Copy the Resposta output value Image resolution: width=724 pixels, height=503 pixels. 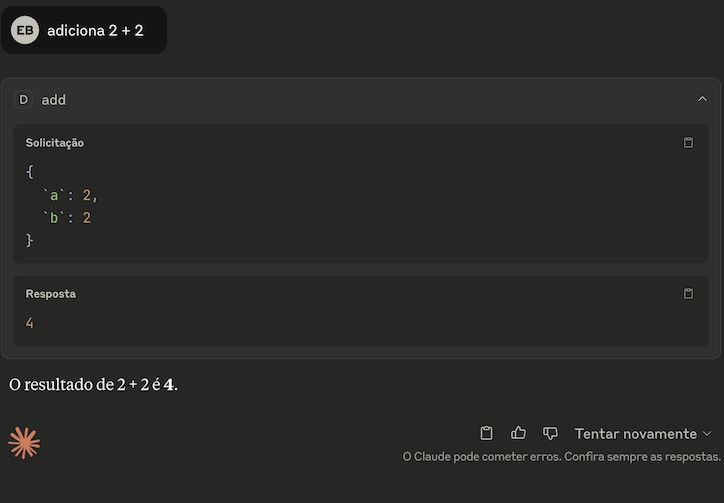pos(688,294)
